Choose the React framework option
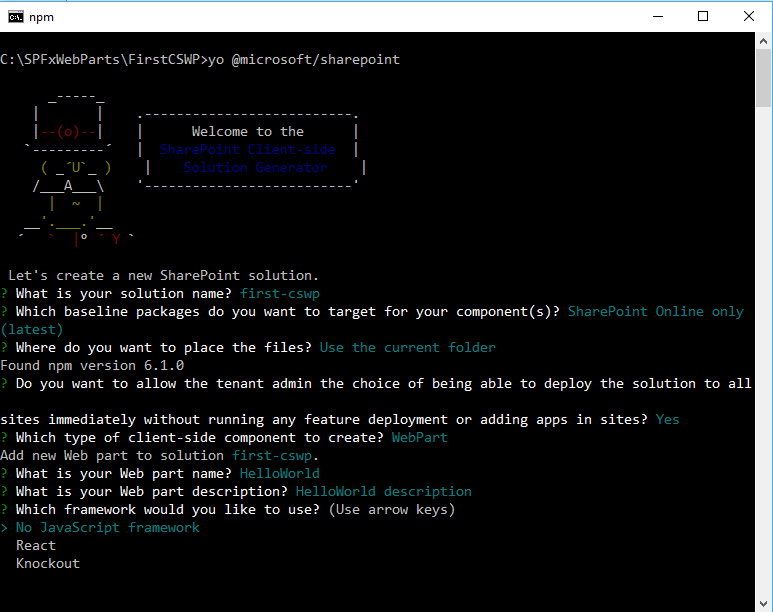773x612 pixels. point(36,546)
